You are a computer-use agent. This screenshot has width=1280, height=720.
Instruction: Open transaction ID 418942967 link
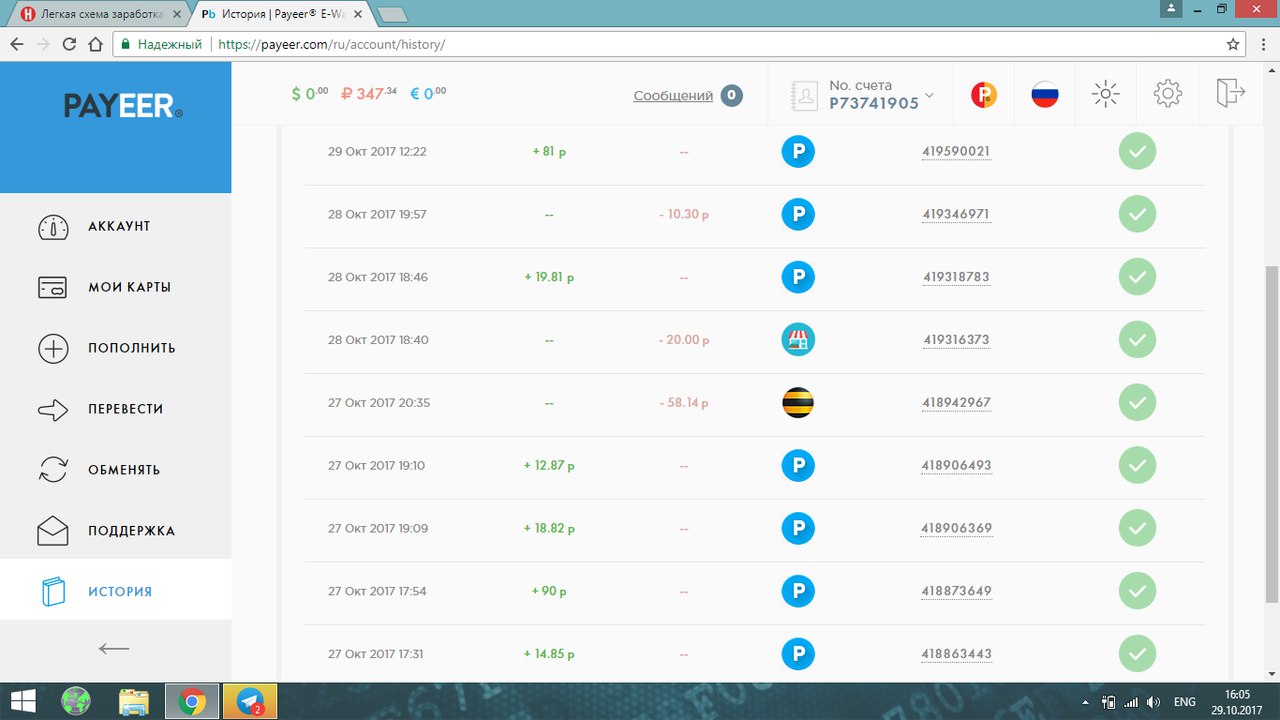point(956,403)
